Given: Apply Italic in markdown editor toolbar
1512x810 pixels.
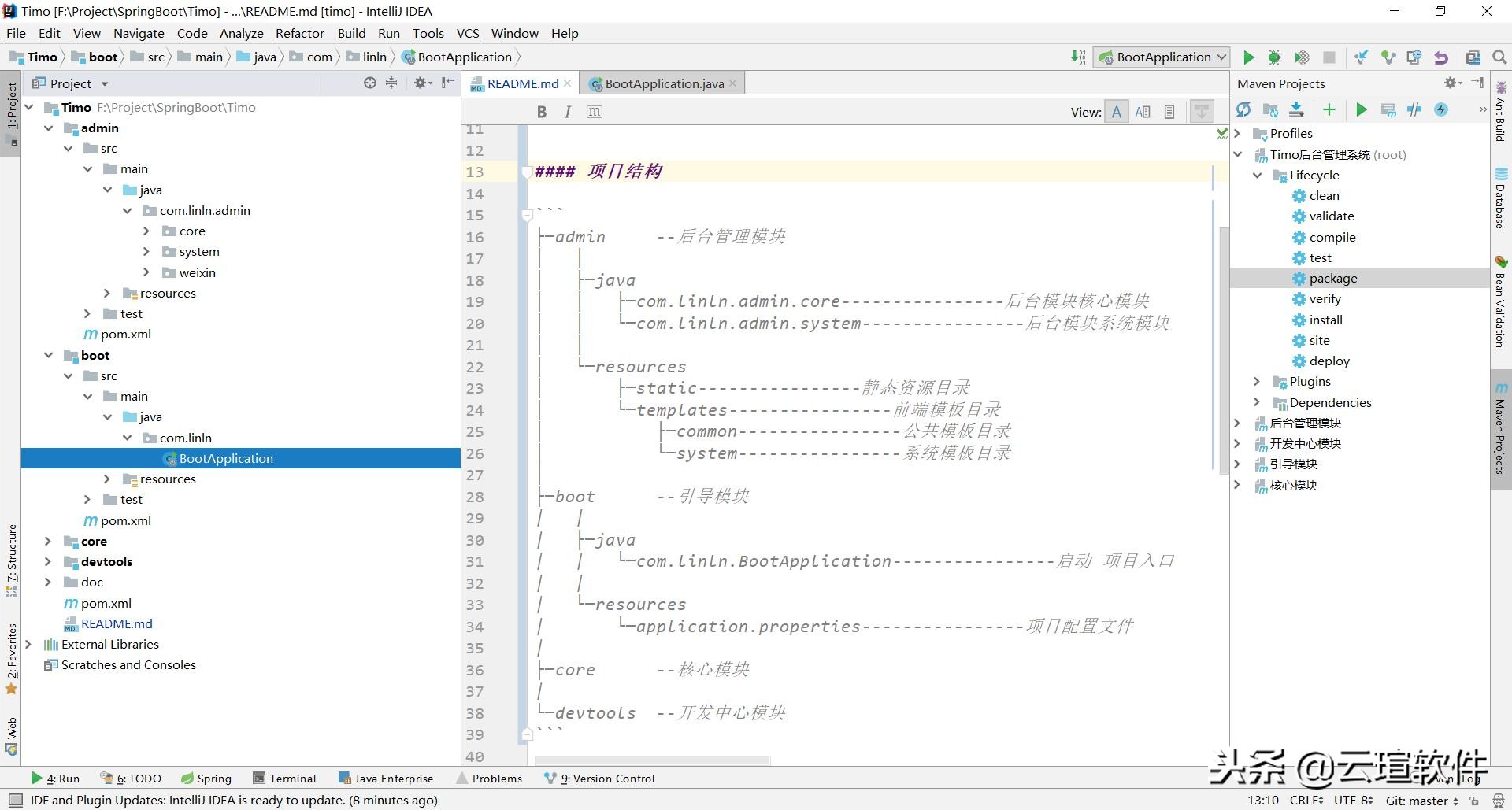Looking at the screenshot, I should point(568,112).
